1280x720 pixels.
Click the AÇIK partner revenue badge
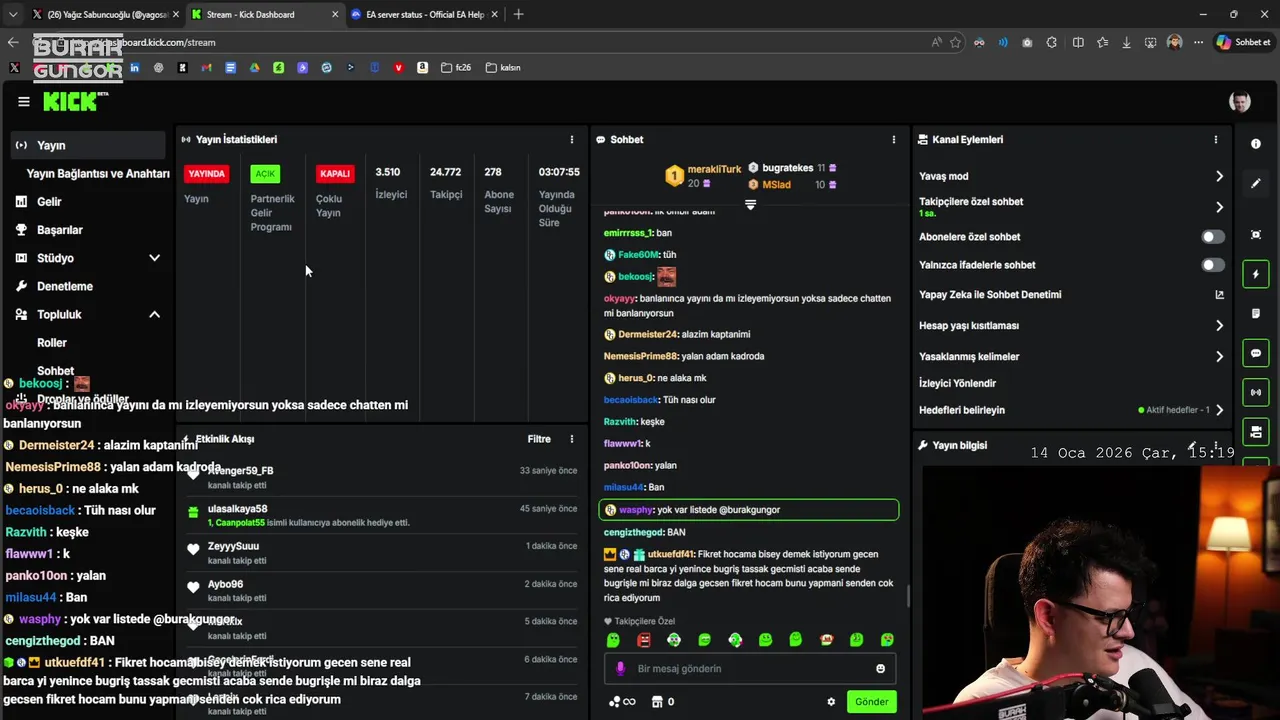click(265, 174)
